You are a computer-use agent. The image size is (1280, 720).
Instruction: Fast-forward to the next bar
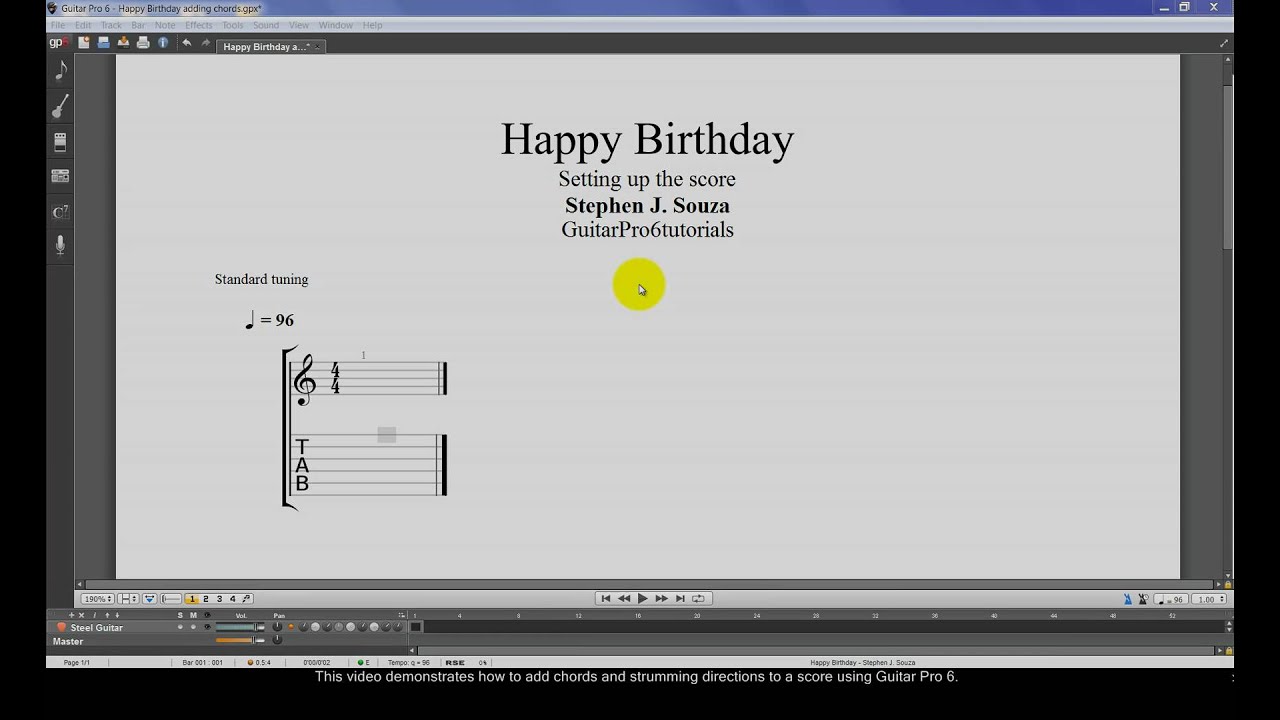click(661, 598)
